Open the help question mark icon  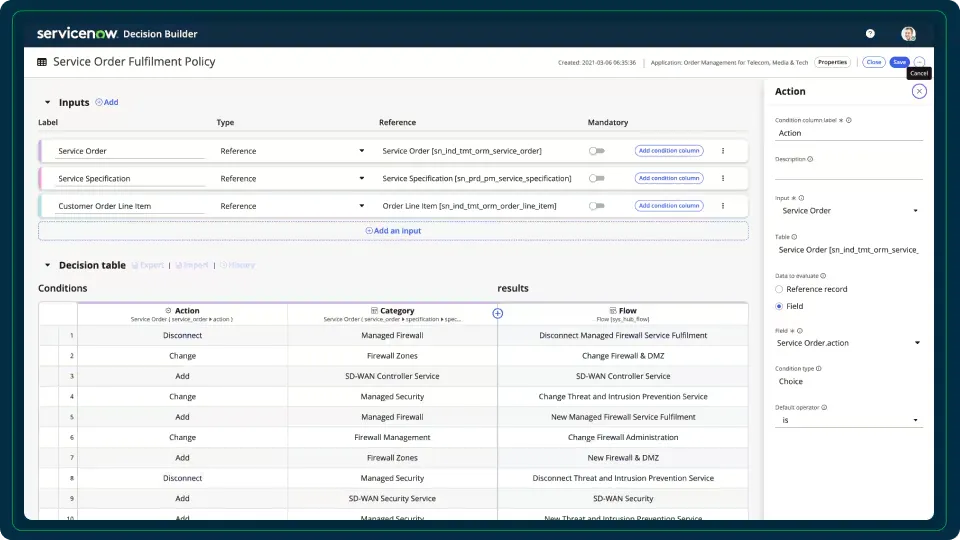(x=870, y=34)
